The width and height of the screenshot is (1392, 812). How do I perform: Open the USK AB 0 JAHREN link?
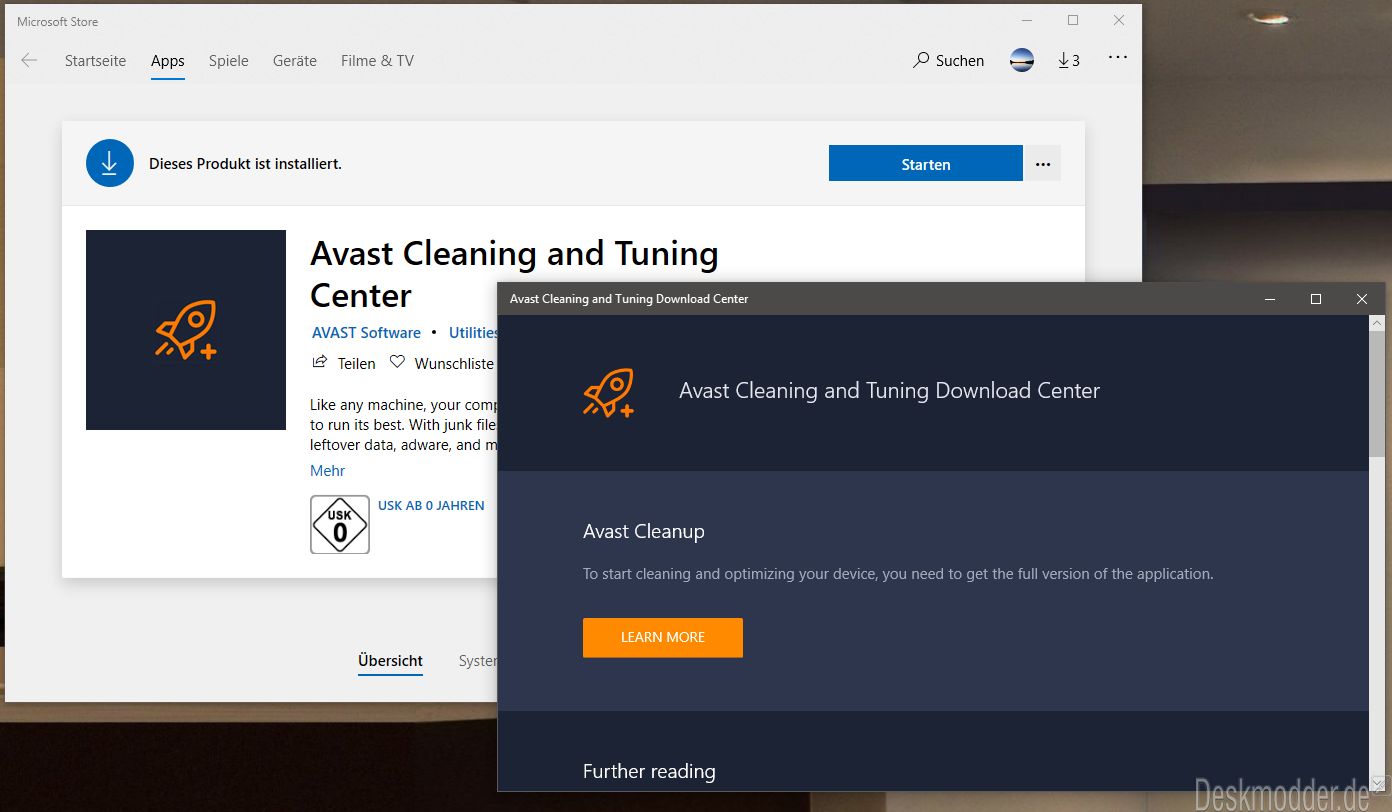tap(431, 506)
